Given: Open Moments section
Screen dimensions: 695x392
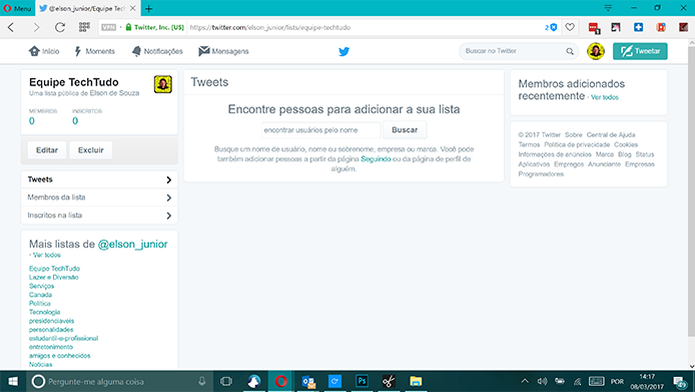Looking at the screenshot, I should click(x=94, y=51).
